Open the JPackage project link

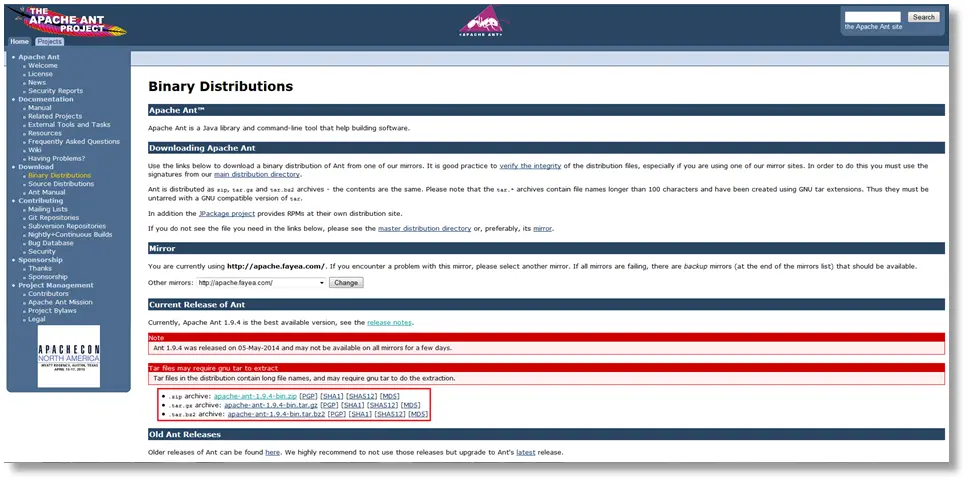coord(227,214)
